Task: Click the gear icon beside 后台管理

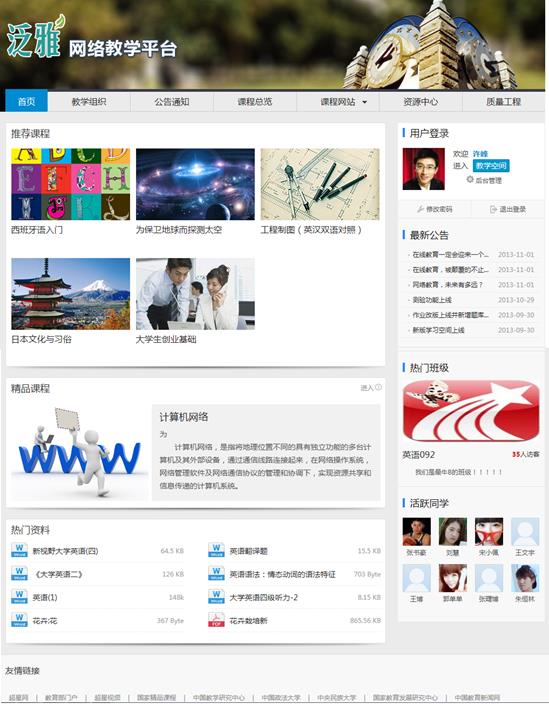Action: 470,179
